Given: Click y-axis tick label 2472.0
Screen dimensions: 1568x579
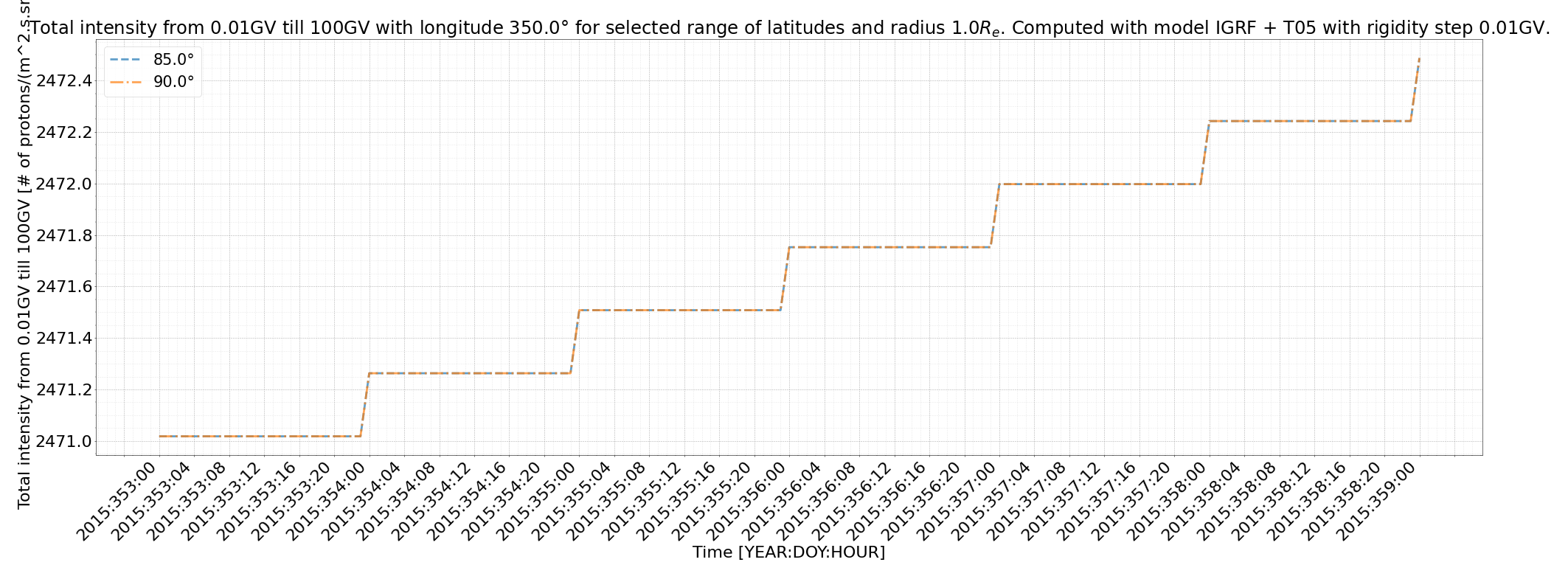Looking at the screenshot, I should 65,184.
